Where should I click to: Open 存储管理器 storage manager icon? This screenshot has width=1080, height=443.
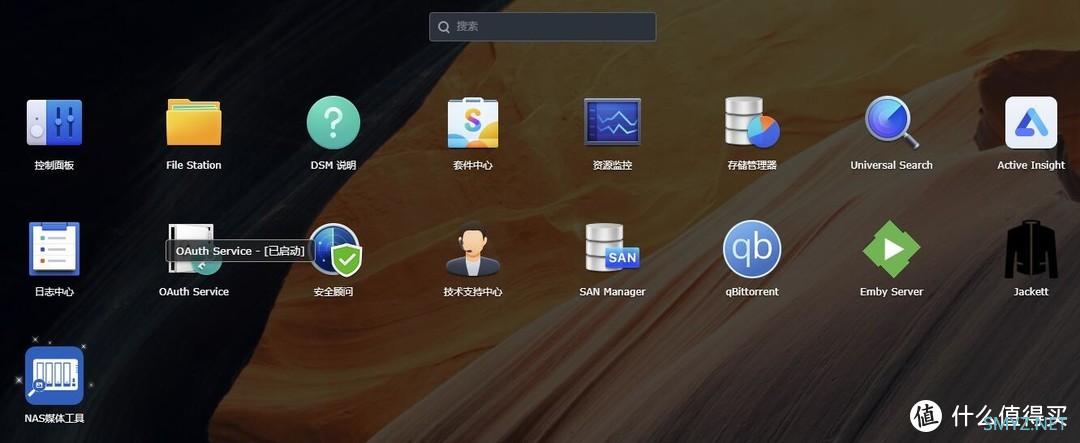(751, 122)
